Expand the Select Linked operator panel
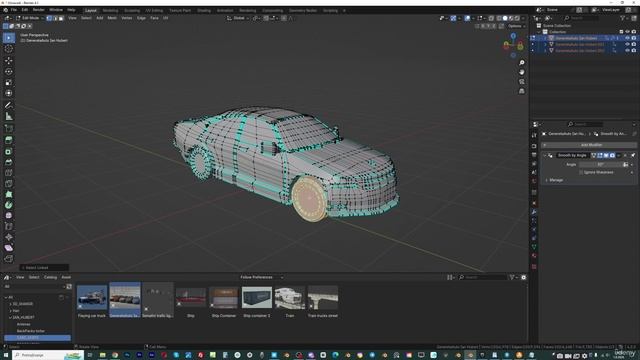Image resolution: width=640 pixels, height=360 pixels. (x=44, y=268)
